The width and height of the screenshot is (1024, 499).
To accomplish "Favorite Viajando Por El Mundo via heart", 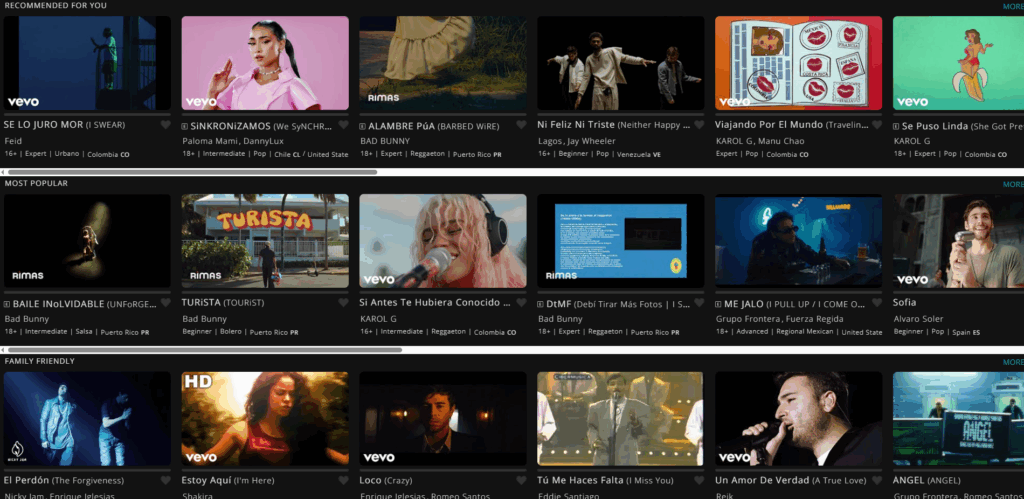I will (x=877, y=125).
